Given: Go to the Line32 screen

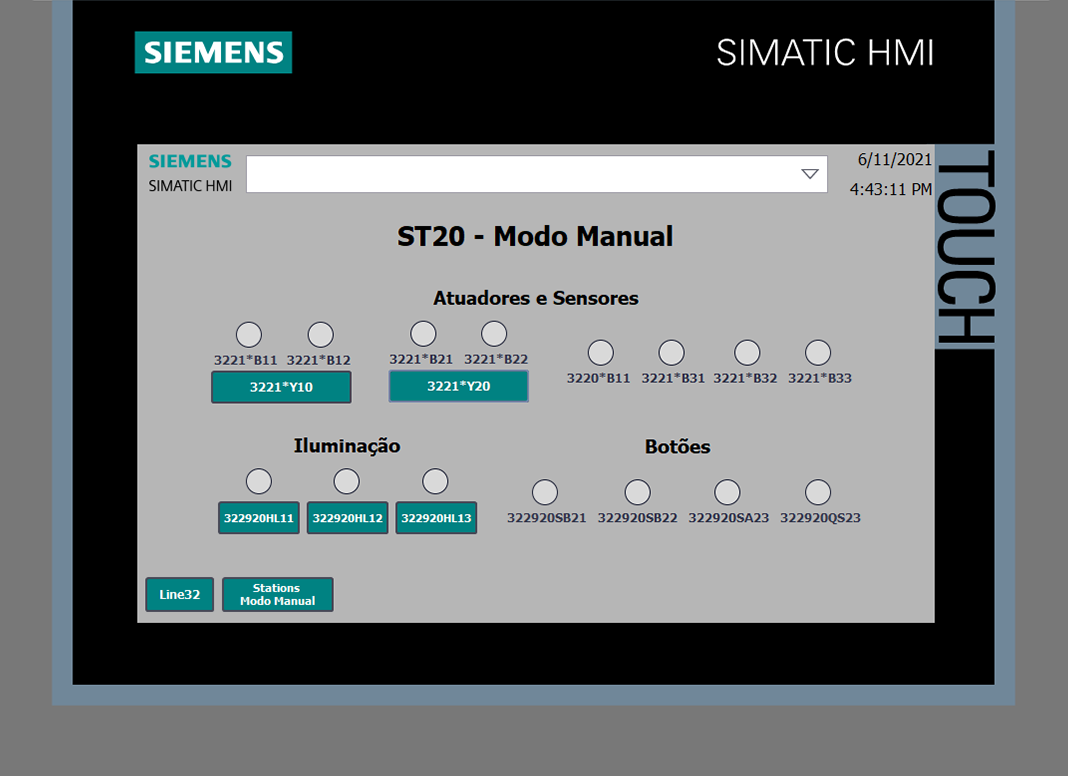Looking at the screenshot, I should coord(180,595).
